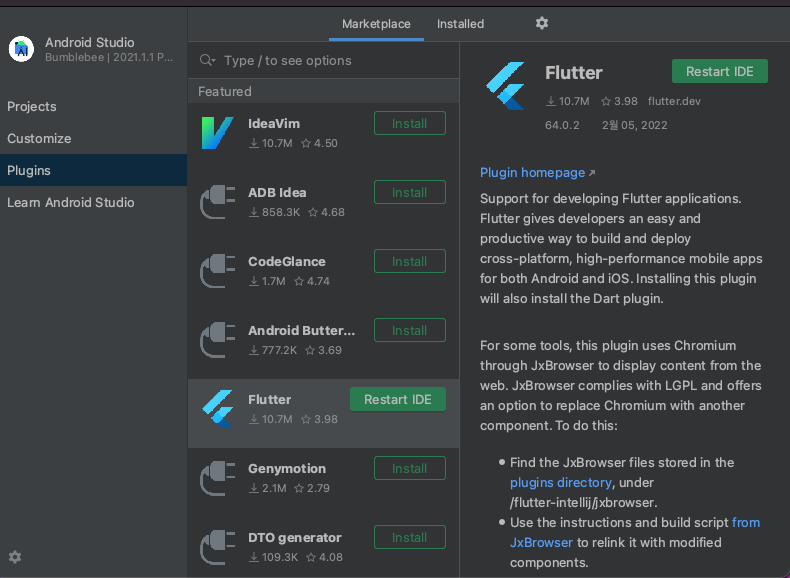Image resolution: width=790 pixels, height=578 pixels.
Task: Focus the plugin search field
Action: coord(323,60)
